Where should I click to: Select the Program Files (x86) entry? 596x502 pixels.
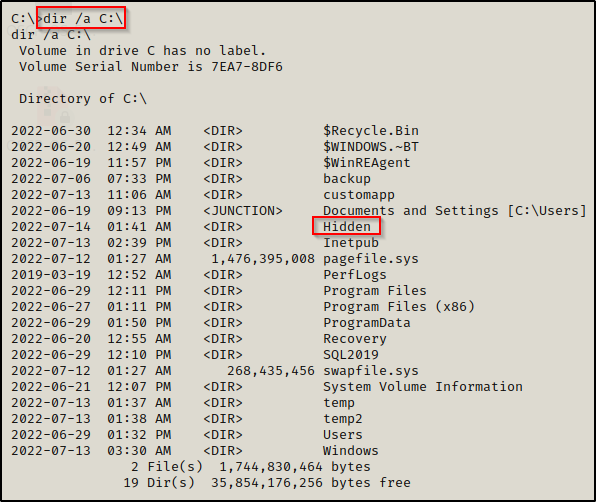click(399, 306)
